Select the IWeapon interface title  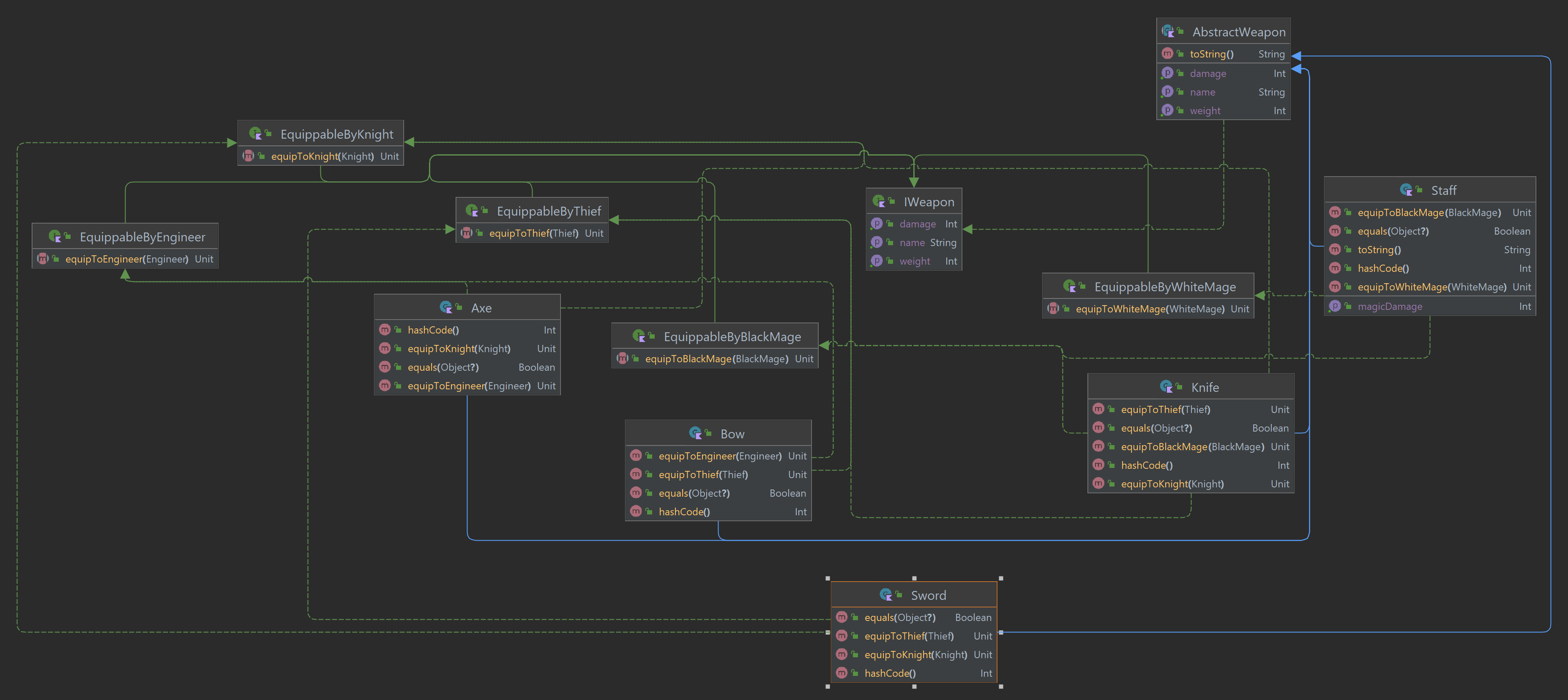(x=929, y=202)
